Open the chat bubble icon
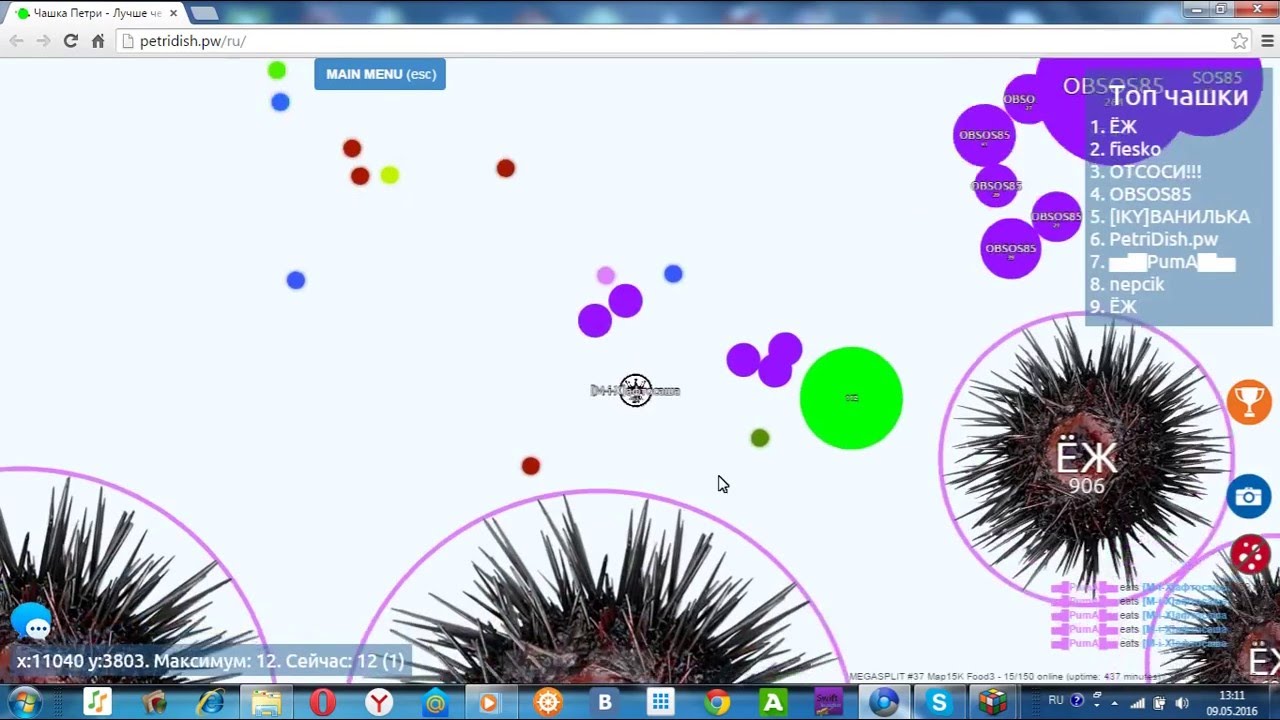The height and width of the screenshot is (720, 1280). (32, 622)
